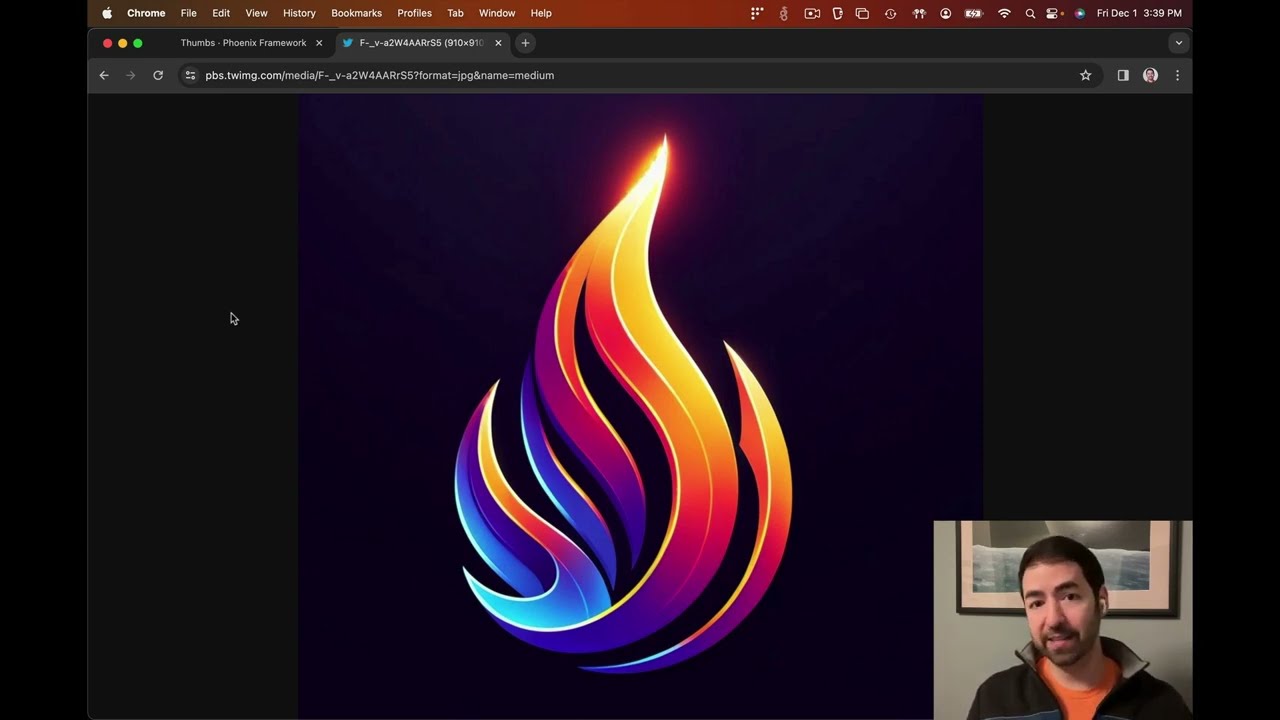Open a new tab with plus button

pos(525,43)
